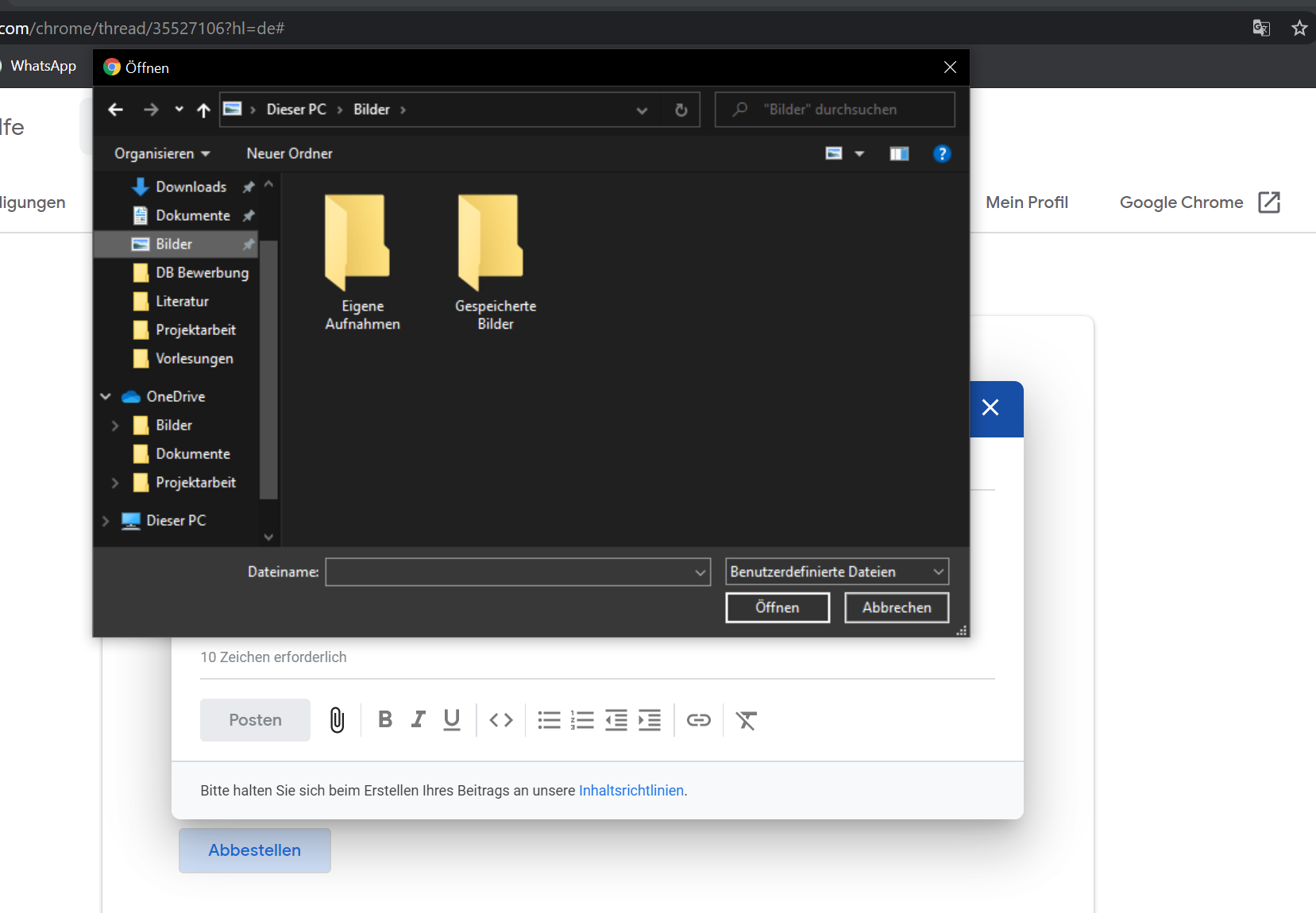Screen dimensions: 1316x913
Task: Select the OneDrive Dokumente folder
Action: [193, 453]
